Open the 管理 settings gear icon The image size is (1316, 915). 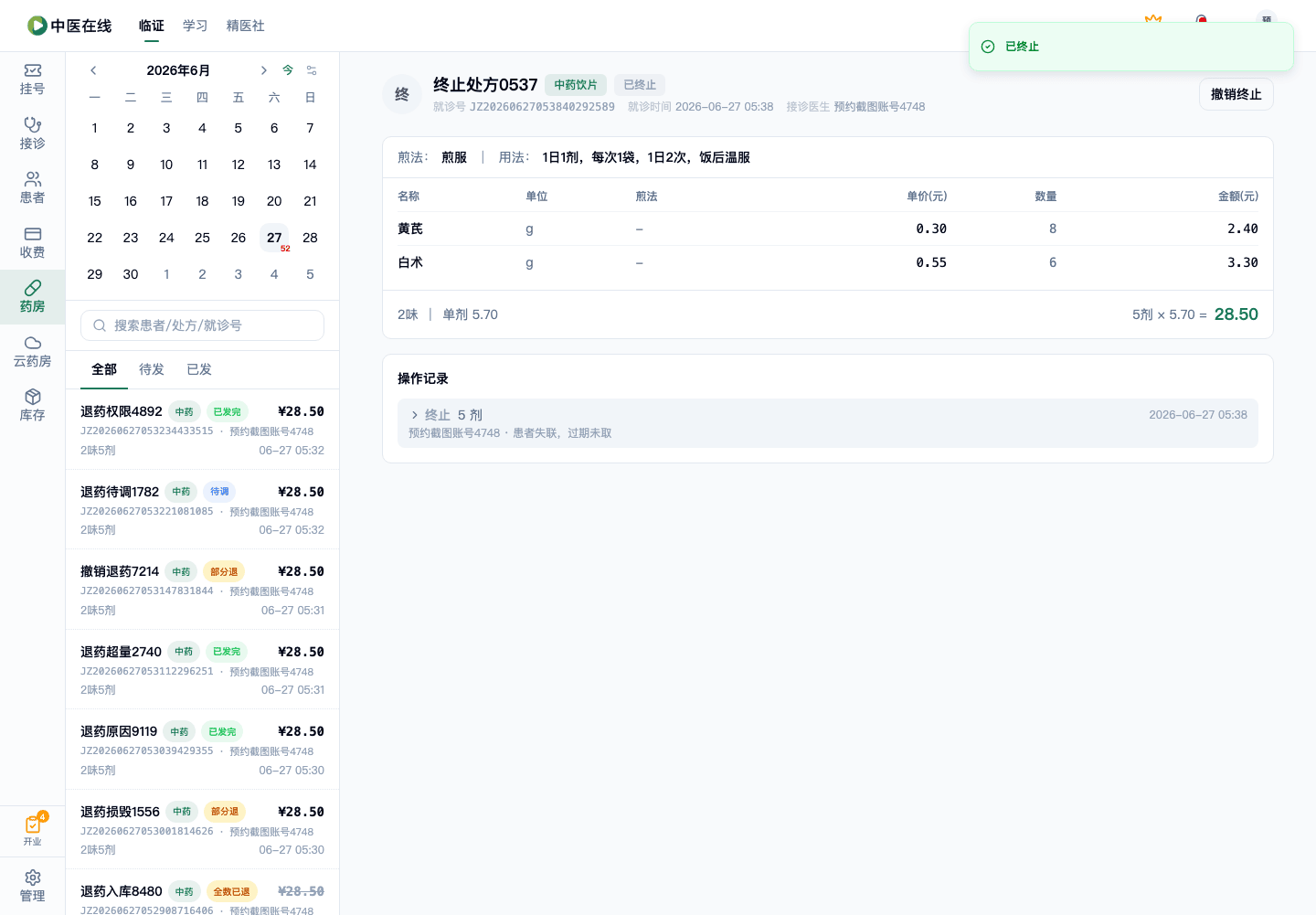[32, 886]
